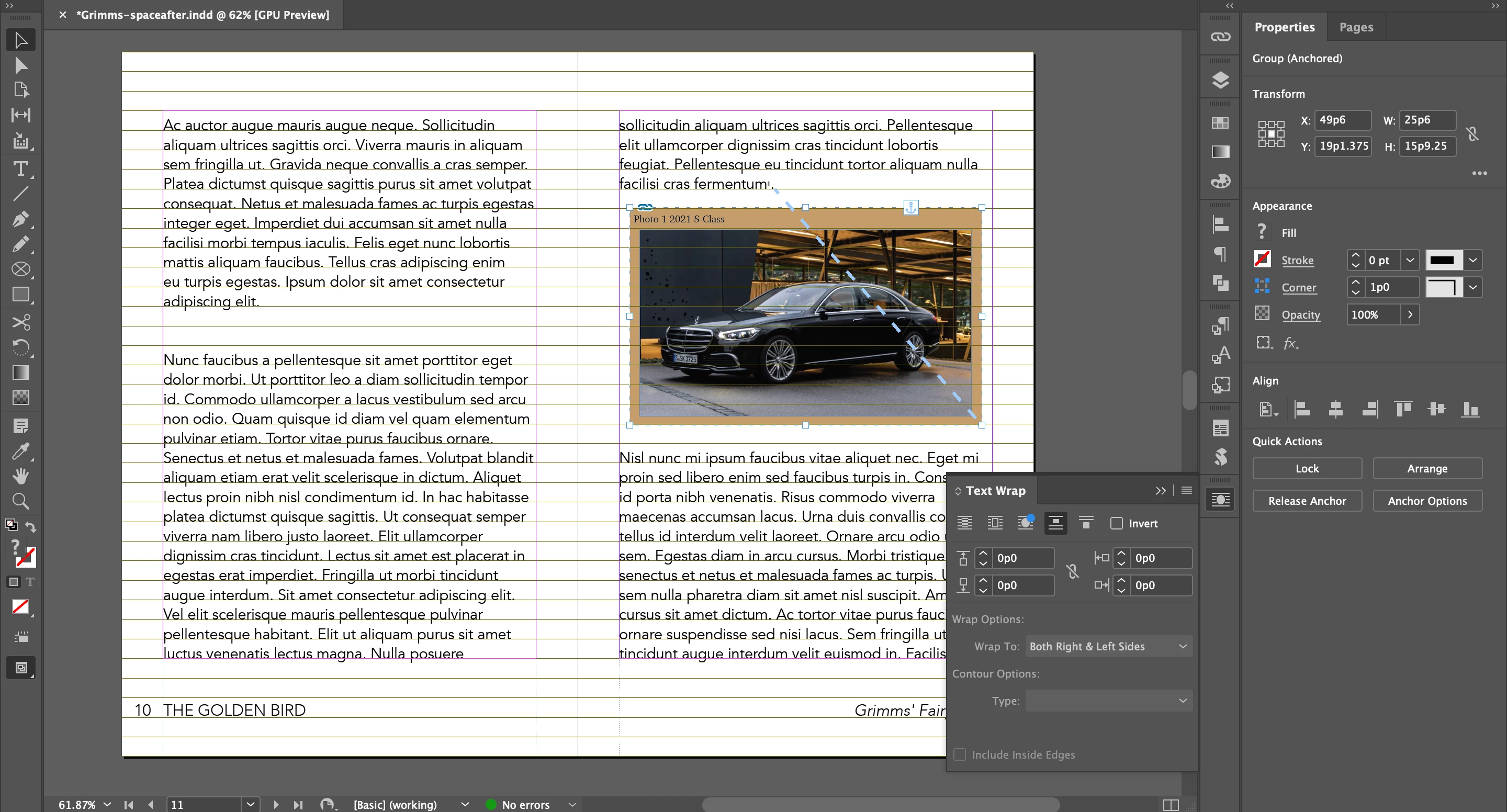Select the Hand tool
The height and width of the screenshot is (812, 1507).
[x=20, y=476]
